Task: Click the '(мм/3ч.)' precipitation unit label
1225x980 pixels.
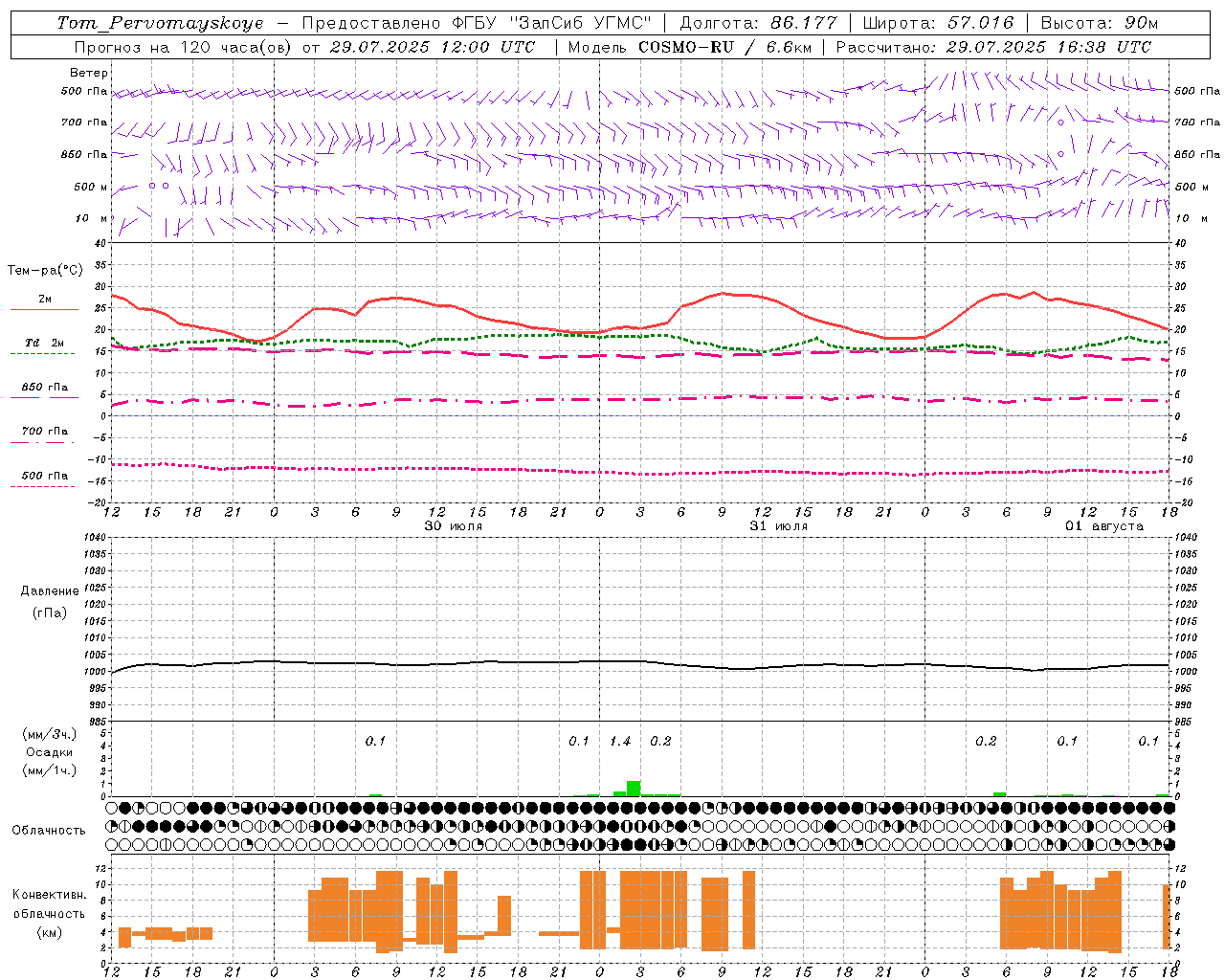Action: tap(50, 734)
